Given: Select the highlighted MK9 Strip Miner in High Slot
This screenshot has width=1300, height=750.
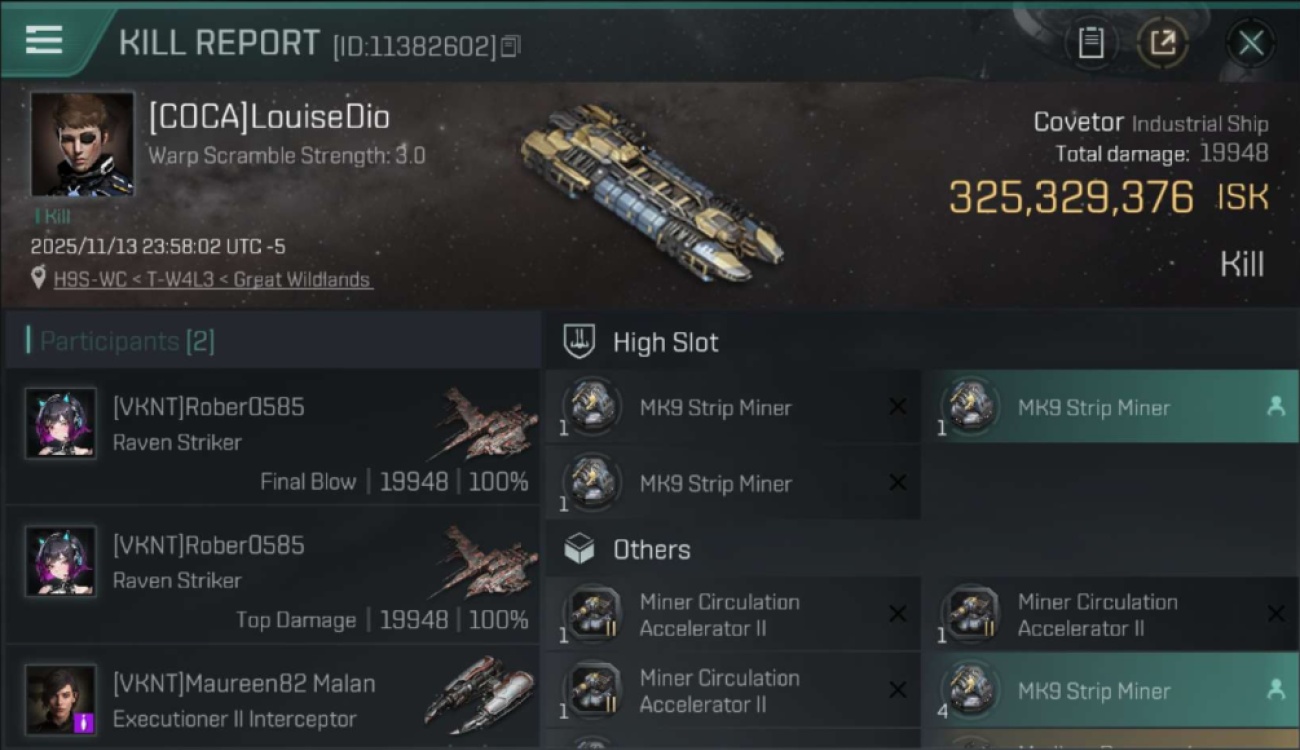Looking at the screenshot, I should [x=1110, y=406].
